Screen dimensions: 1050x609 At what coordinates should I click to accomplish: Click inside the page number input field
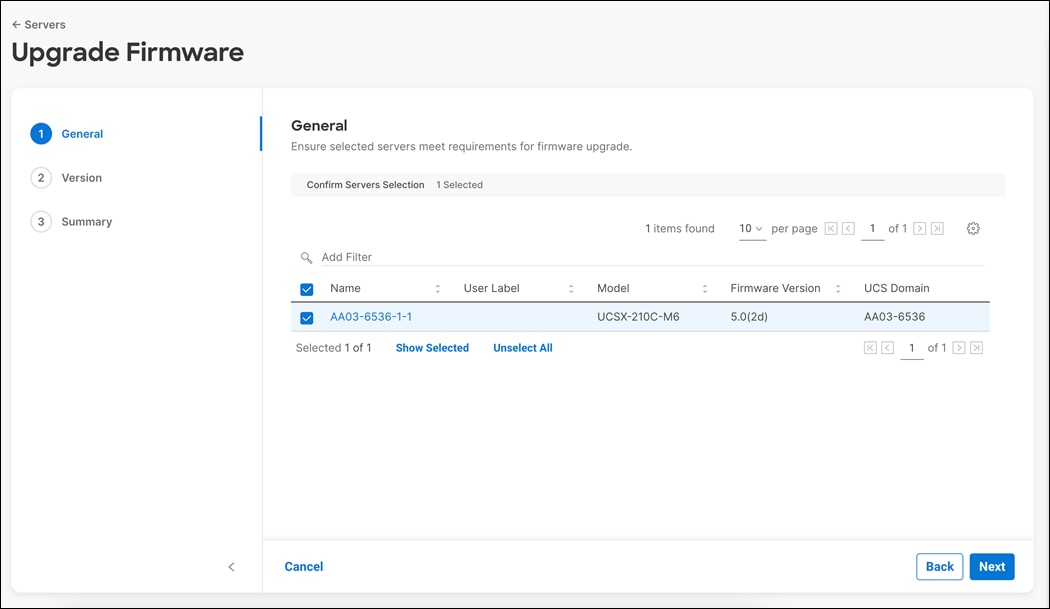(x=872, y=228)
